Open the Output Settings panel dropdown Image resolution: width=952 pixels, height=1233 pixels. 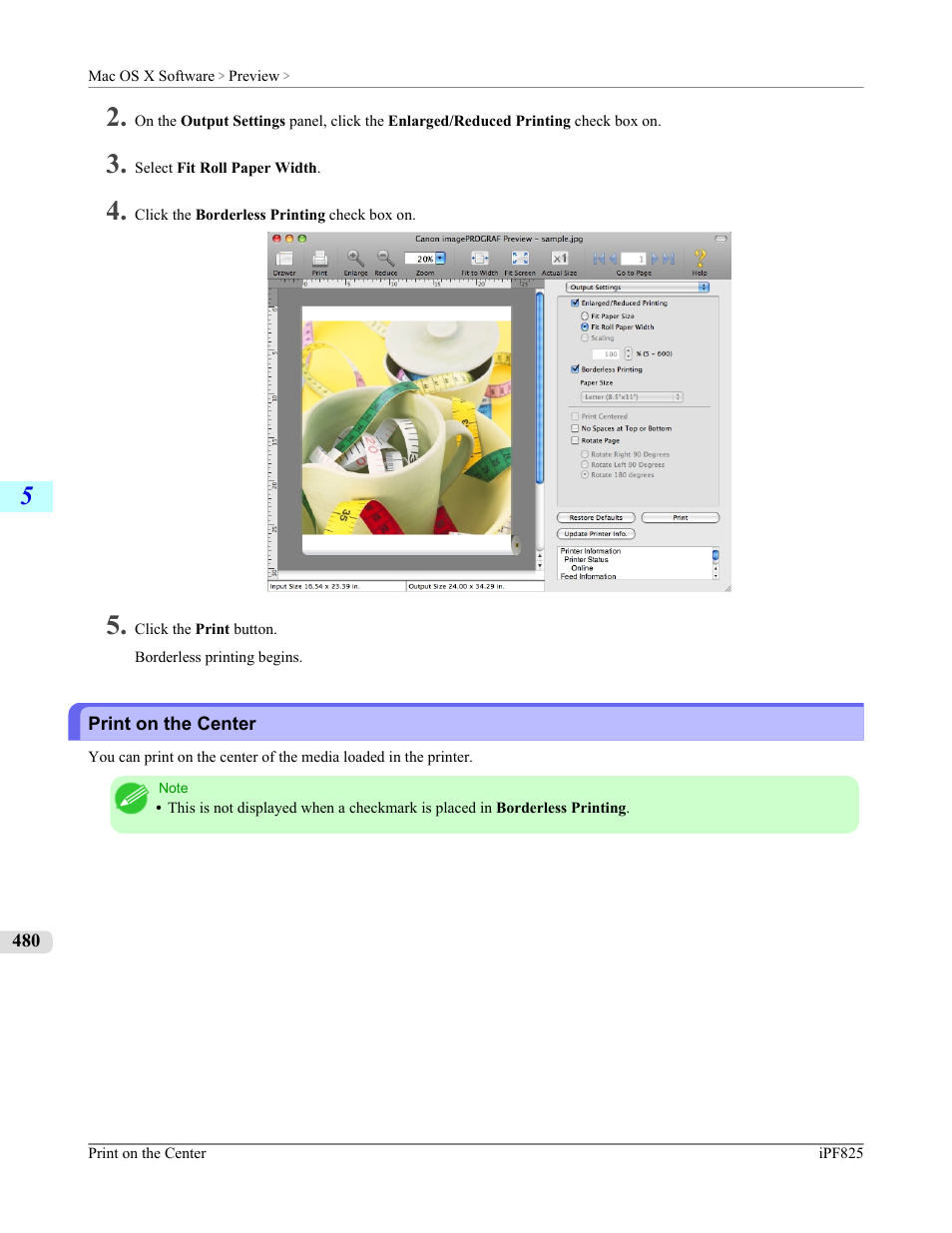[x=638, y=288]
